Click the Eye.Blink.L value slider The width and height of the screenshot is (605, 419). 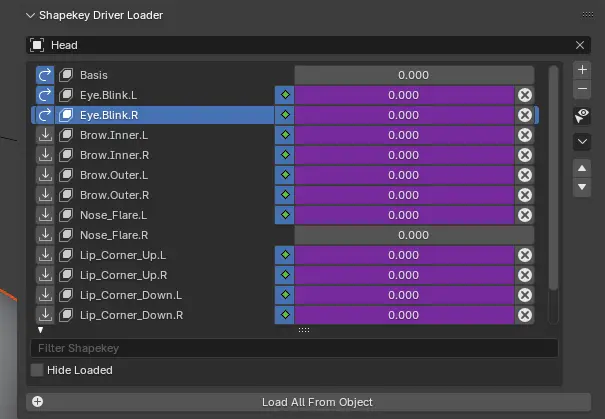[404, 95]
